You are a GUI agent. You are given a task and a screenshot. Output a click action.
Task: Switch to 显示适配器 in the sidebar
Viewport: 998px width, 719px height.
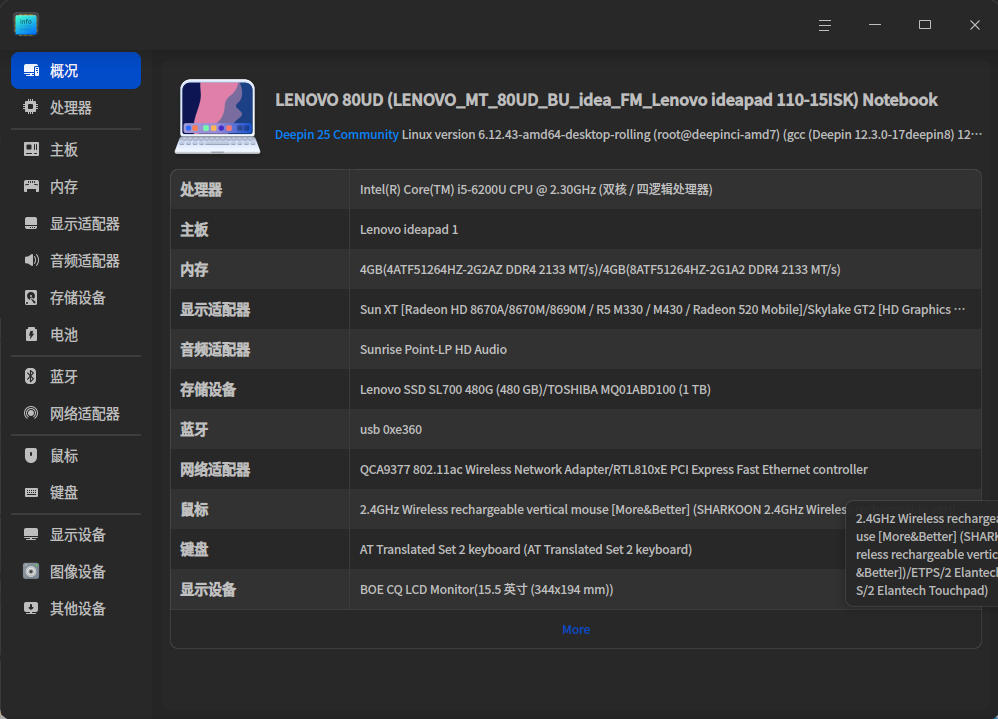pyautogui.click(x=76, y=223)
